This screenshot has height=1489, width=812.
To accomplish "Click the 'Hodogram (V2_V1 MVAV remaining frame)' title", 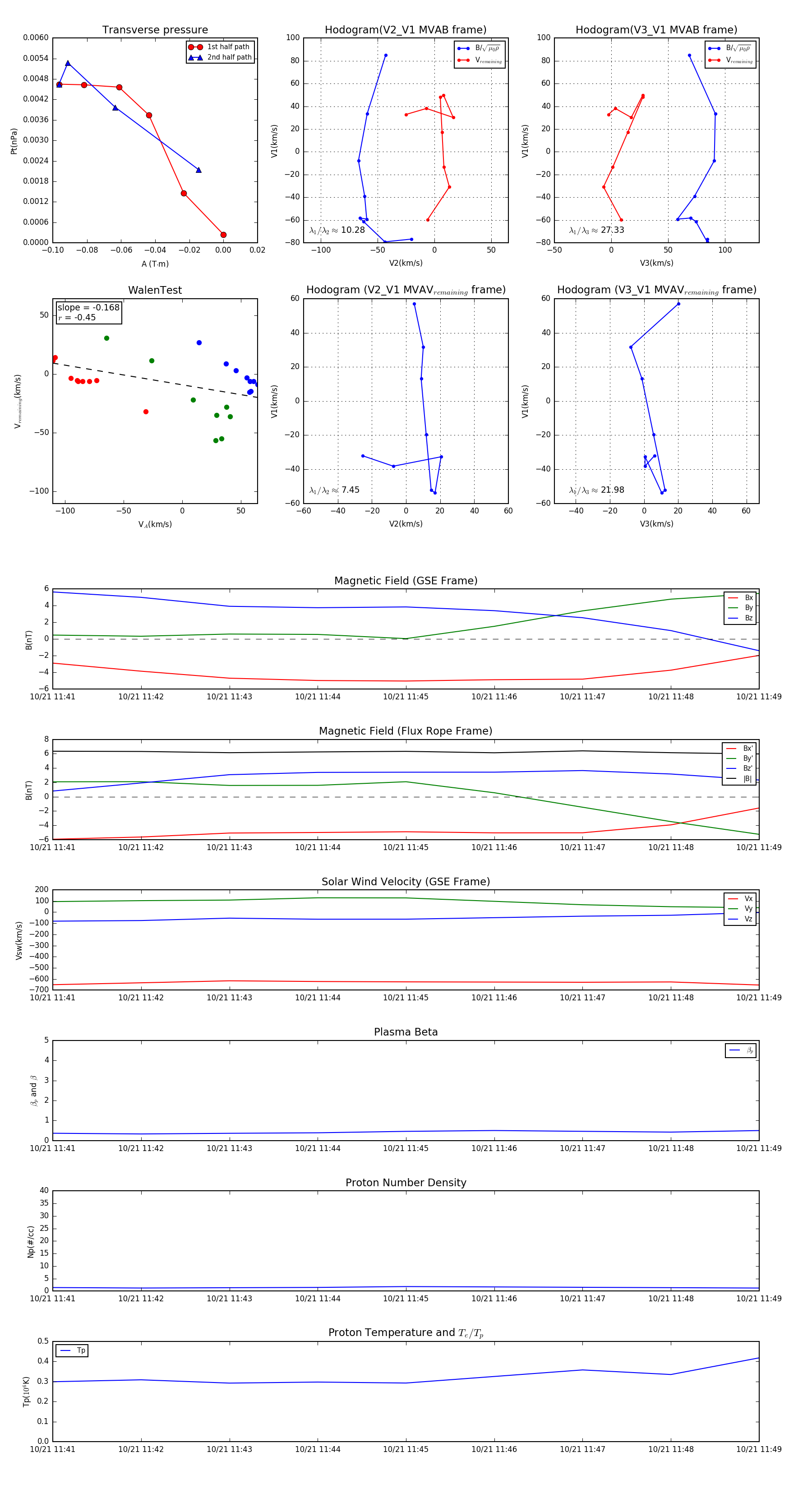I will point(406,290).
